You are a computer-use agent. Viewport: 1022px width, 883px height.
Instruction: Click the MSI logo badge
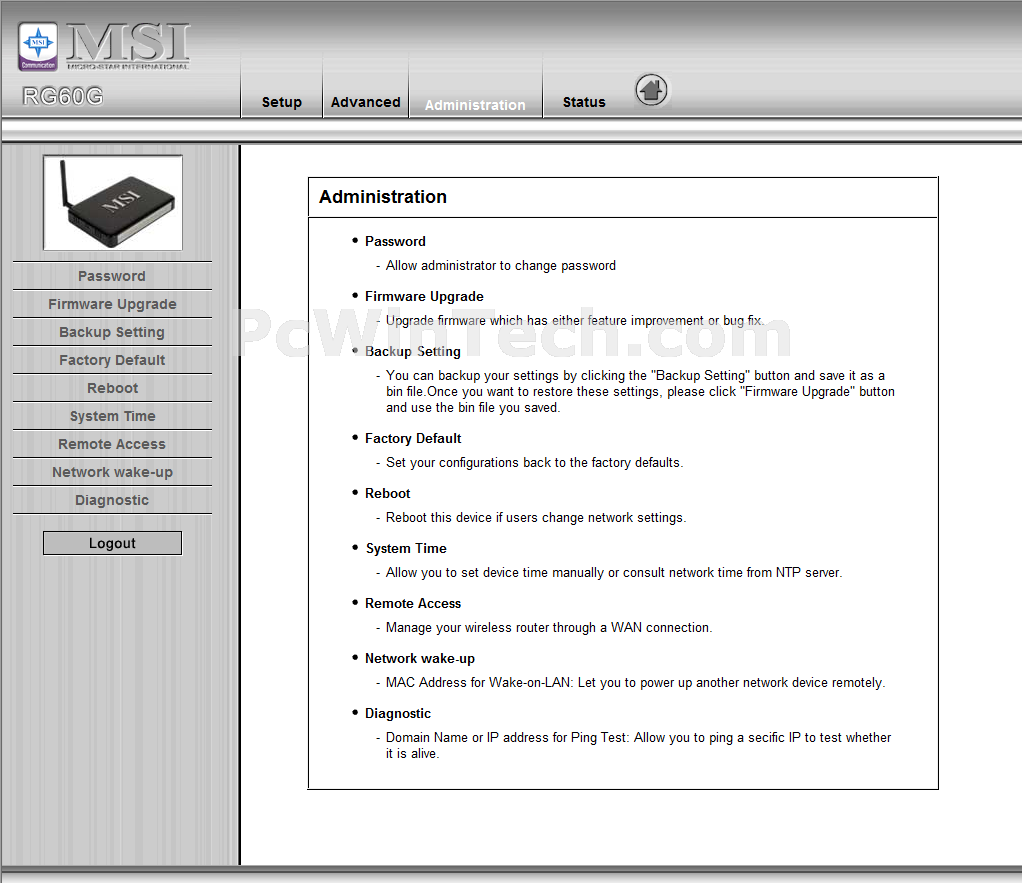(38, 46)
